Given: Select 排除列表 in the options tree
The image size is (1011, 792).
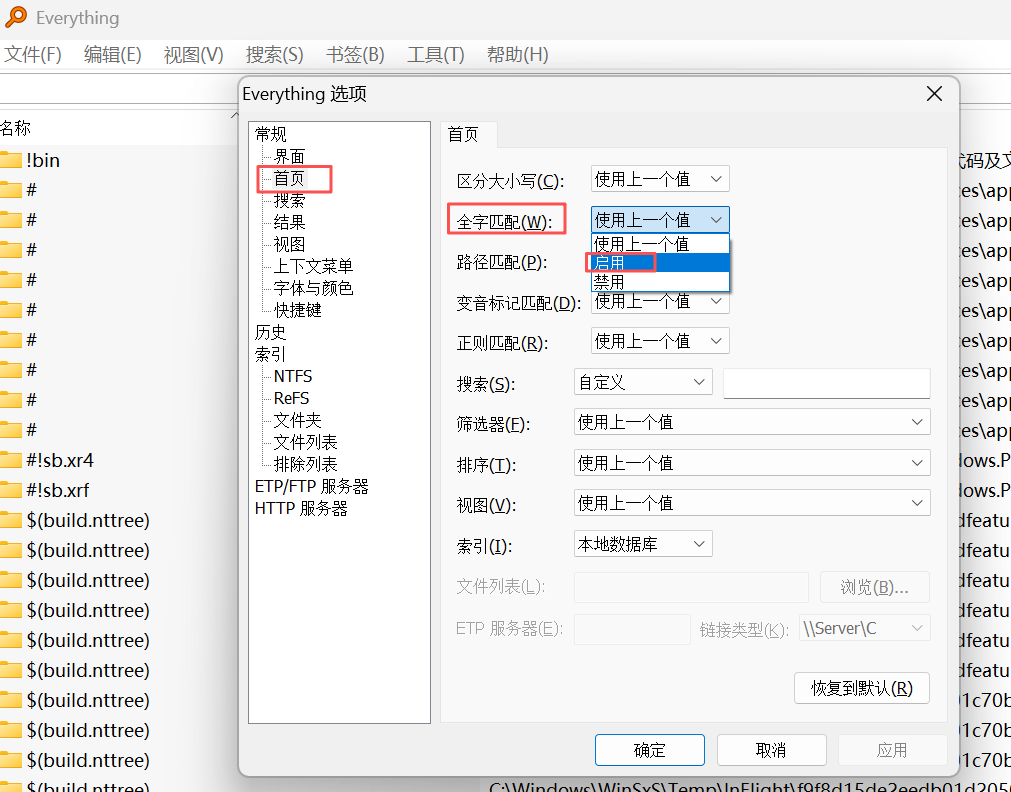Looking at the screenshot, I should point(305,464).
